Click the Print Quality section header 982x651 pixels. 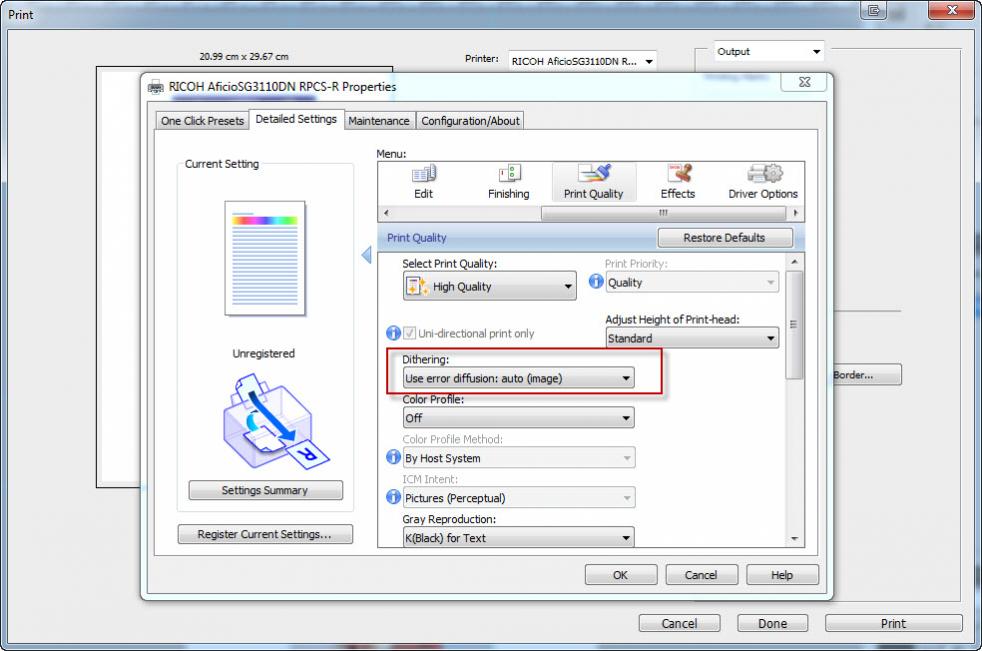417,238
